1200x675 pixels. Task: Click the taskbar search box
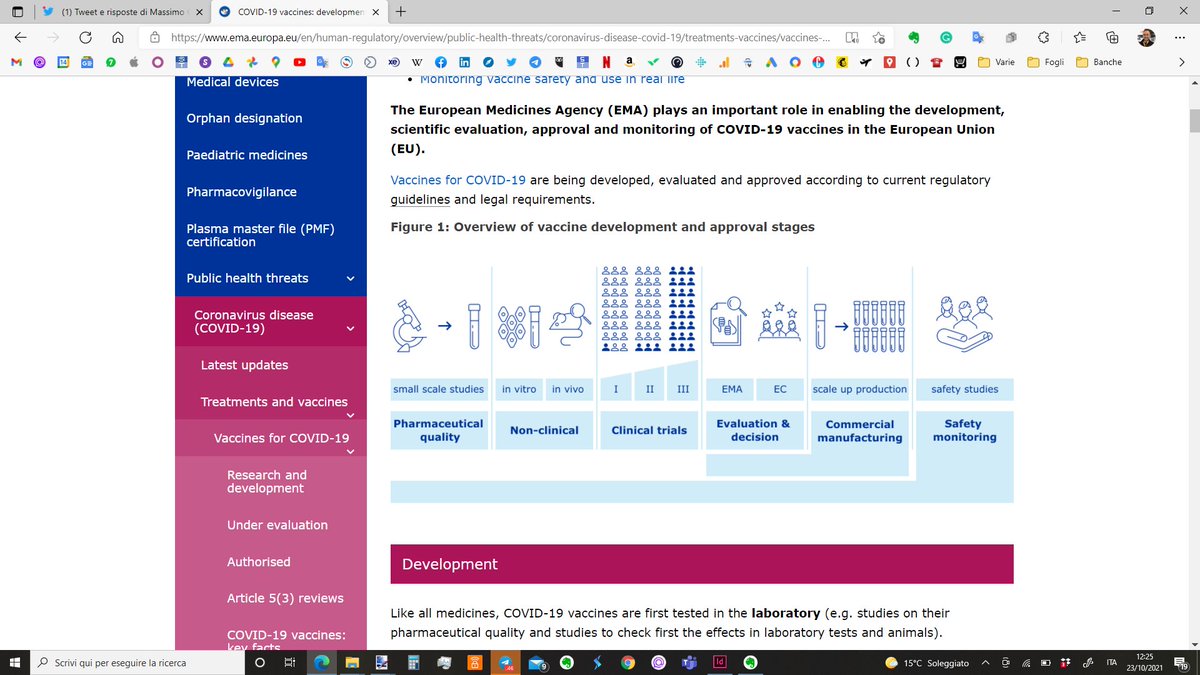tap(136, 662)
